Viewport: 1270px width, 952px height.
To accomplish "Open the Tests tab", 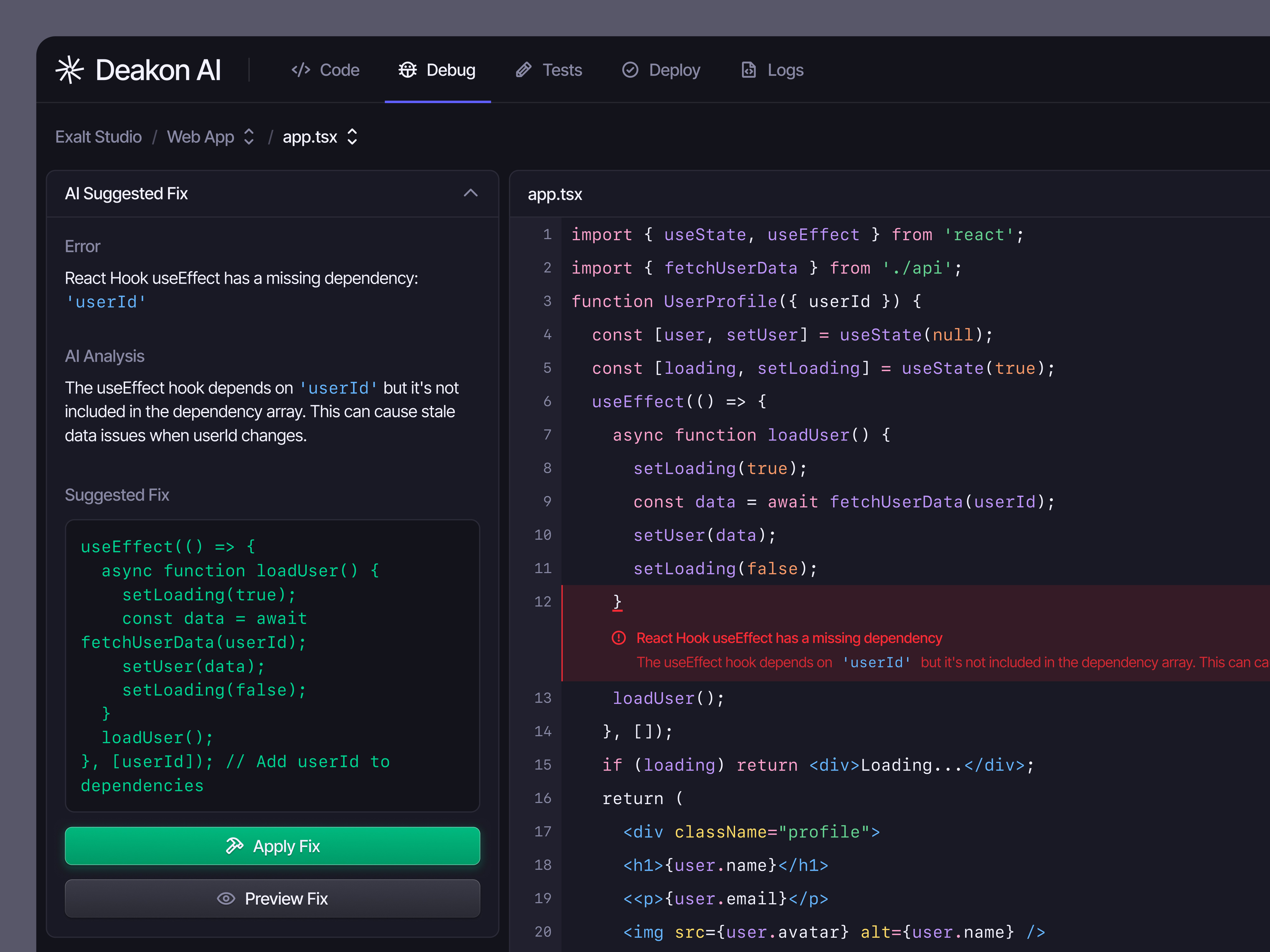I will coord(549,70).
